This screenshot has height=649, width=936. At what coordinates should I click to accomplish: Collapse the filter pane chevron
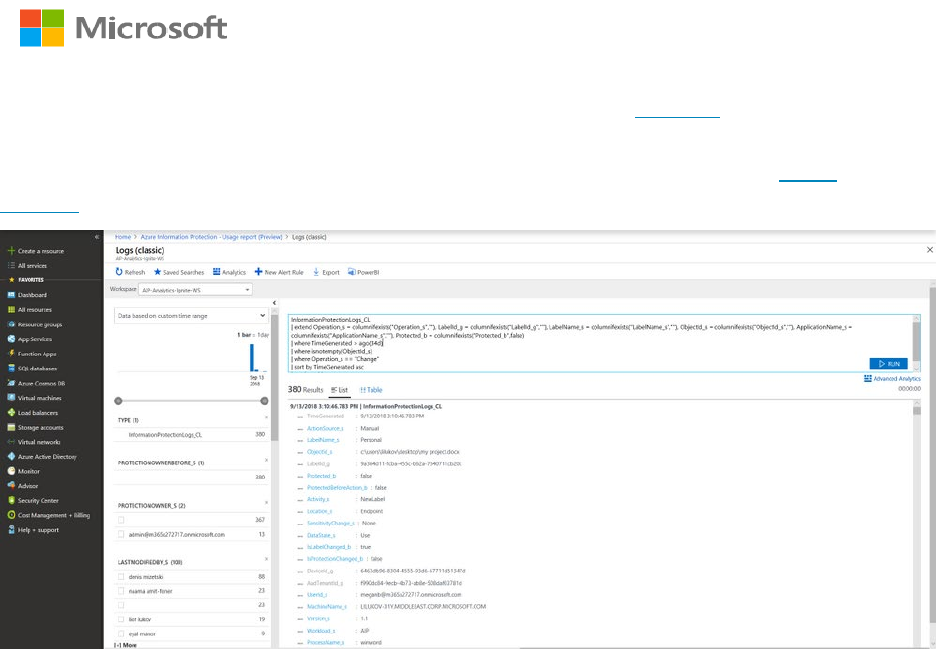(275, 303)
